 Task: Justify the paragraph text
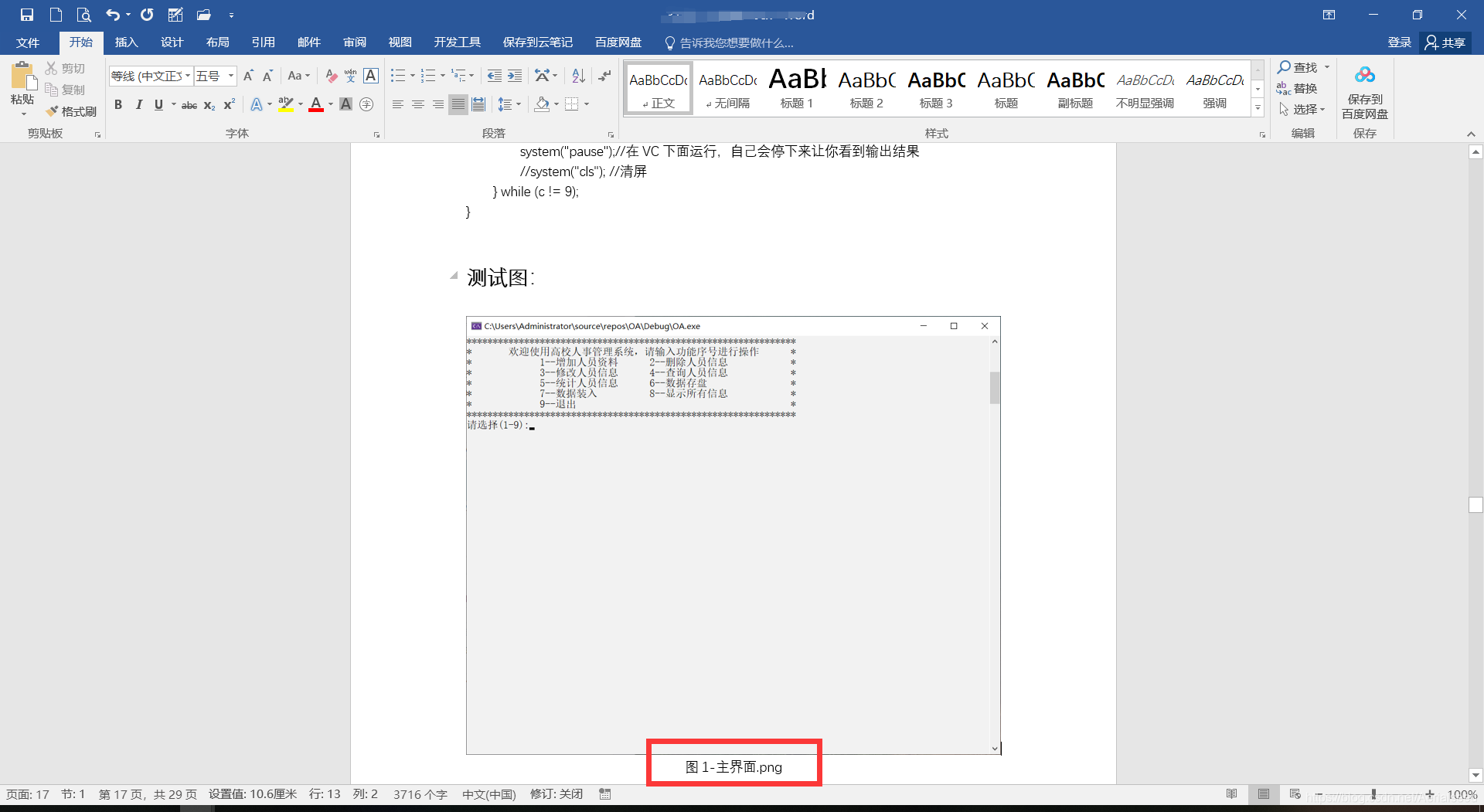(x=458, y=104)
